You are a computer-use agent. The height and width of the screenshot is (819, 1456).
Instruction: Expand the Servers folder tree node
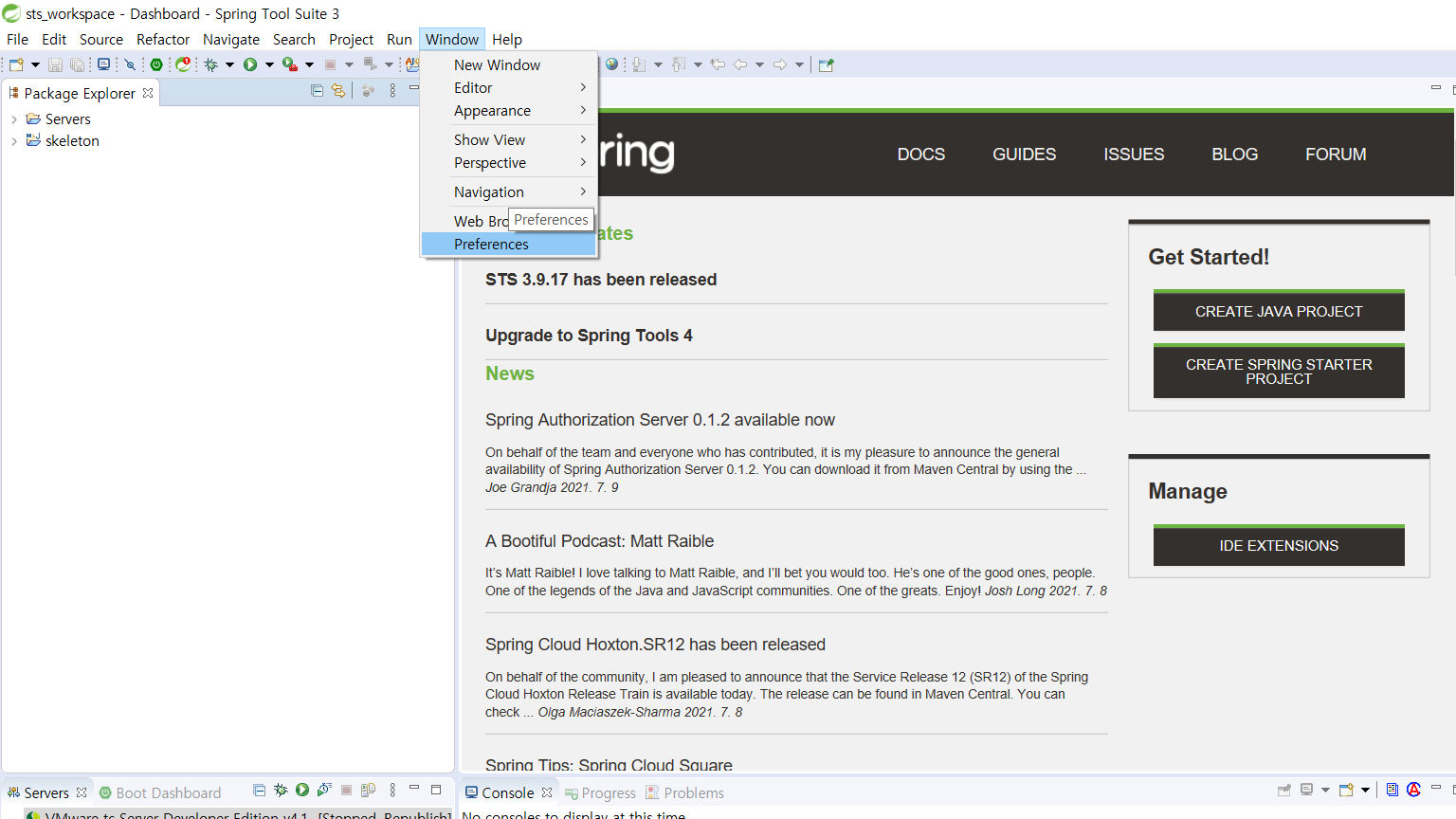[x=13, y=119]
